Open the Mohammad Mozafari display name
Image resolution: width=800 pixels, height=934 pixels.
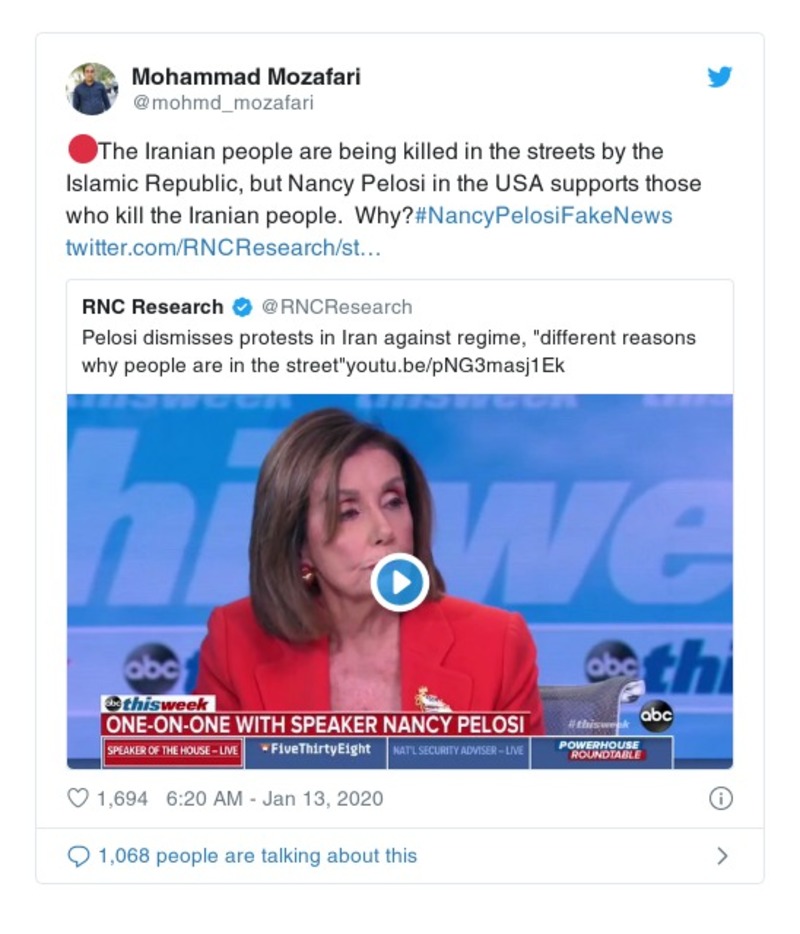pyautogui.click(x=246, y=76)
